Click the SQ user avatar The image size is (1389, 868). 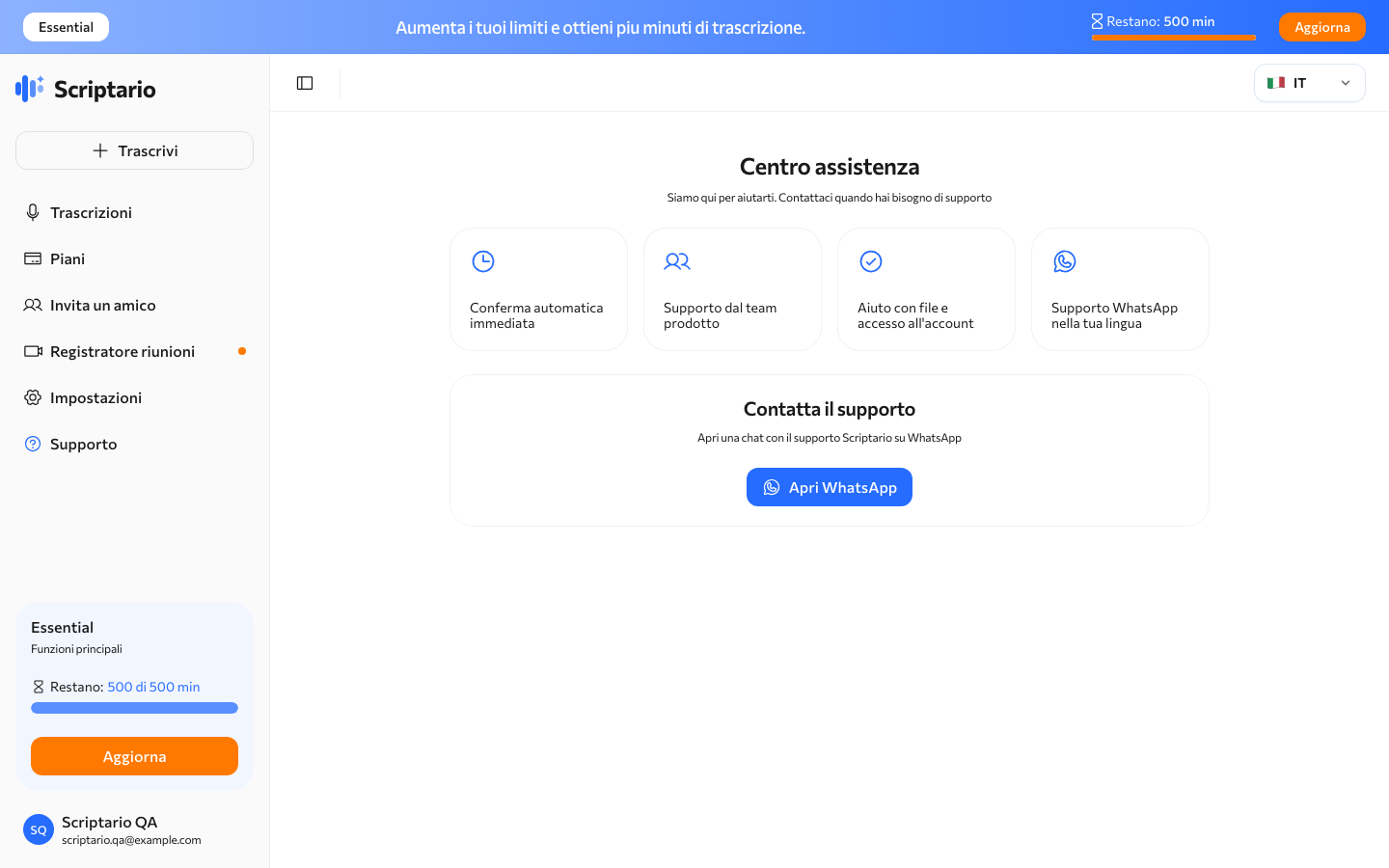[x=39, y=829]
